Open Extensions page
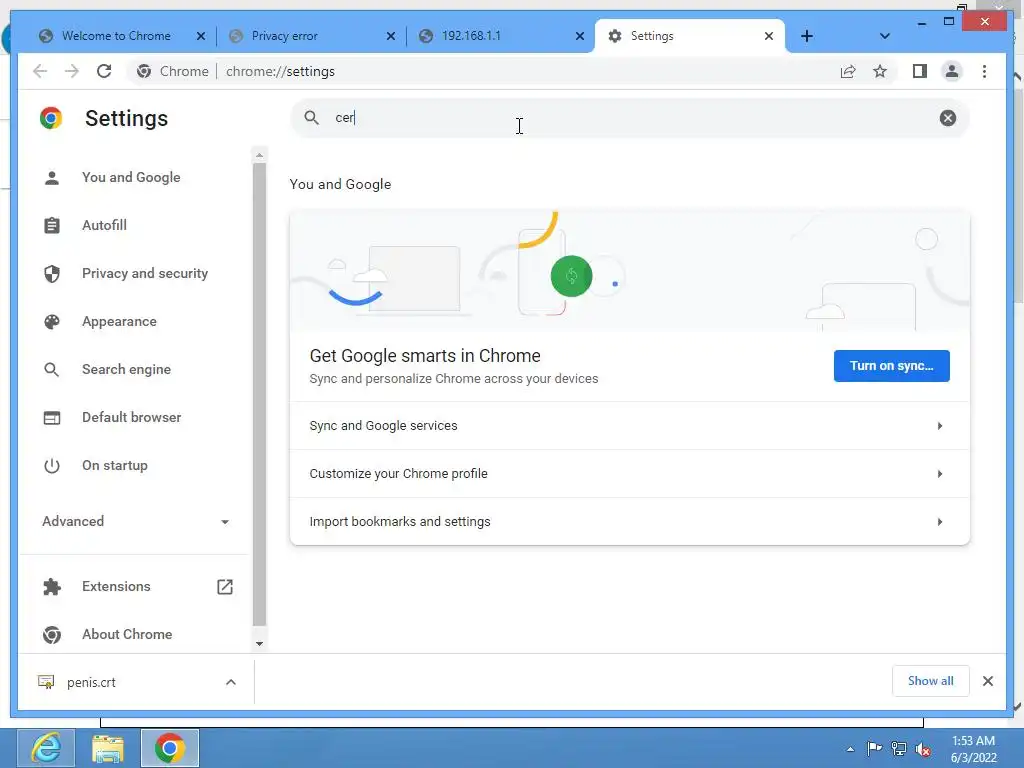This screenshot has height=768, width=1024. point(116,586)
